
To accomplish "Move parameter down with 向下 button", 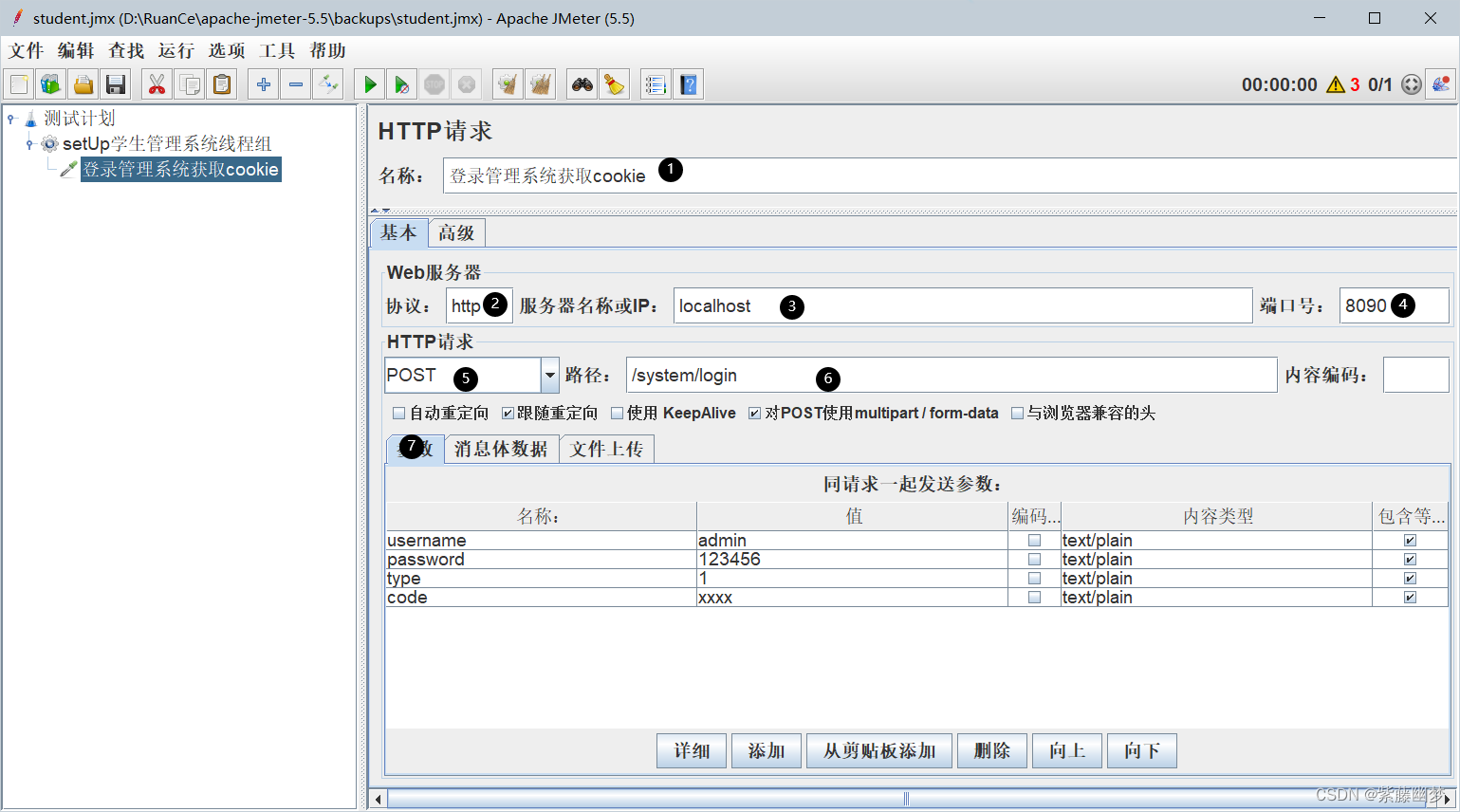I will 1142,751.
